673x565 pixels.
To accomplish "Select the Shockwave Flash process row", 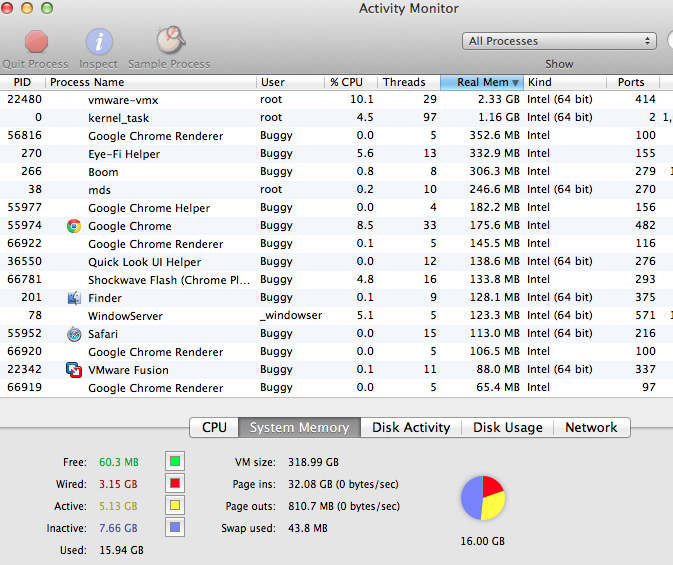I will click(x=336, y=280).
